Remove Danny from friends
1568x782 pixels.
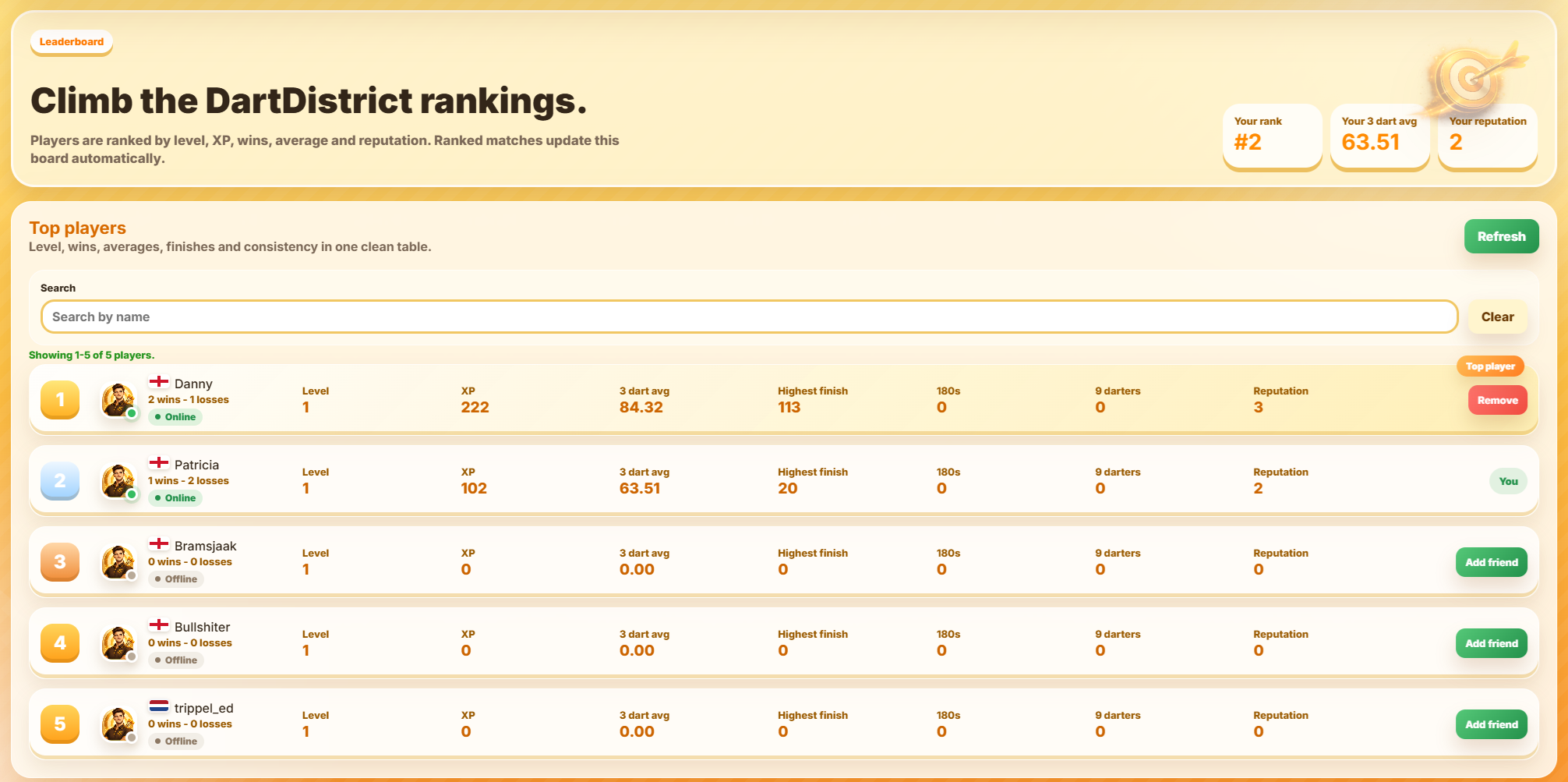click(x=1497, y=400)
